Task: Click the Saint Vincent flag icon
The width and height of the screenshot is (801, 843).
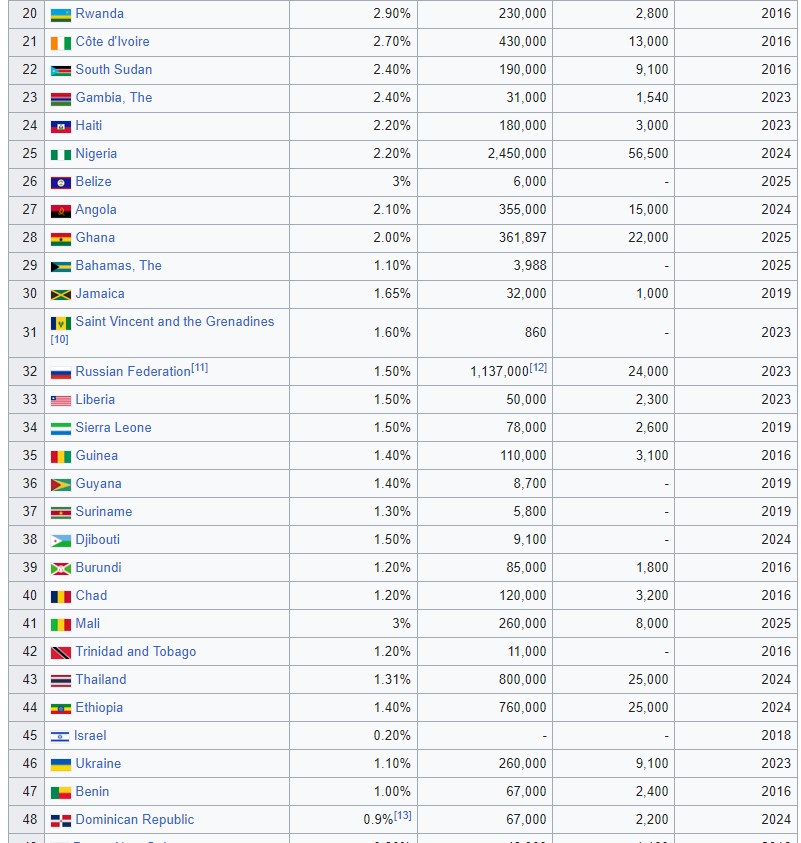Action: pyautogui.click(x=61, y=323)
